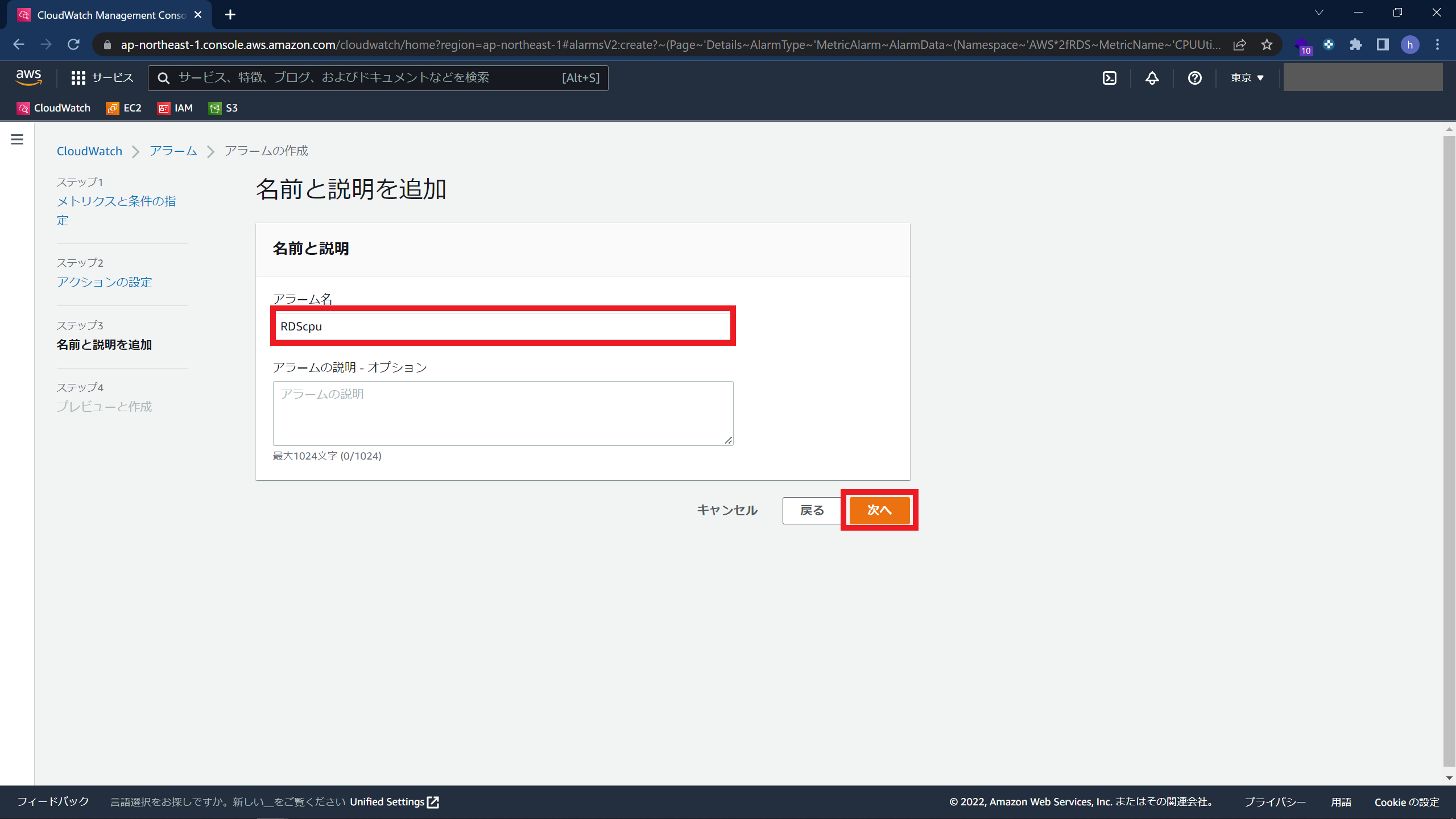Image resolution: width=1456 pixels, height=819 pixels.
Task: Open notifications bell icon
Action: coord(1152,78)
